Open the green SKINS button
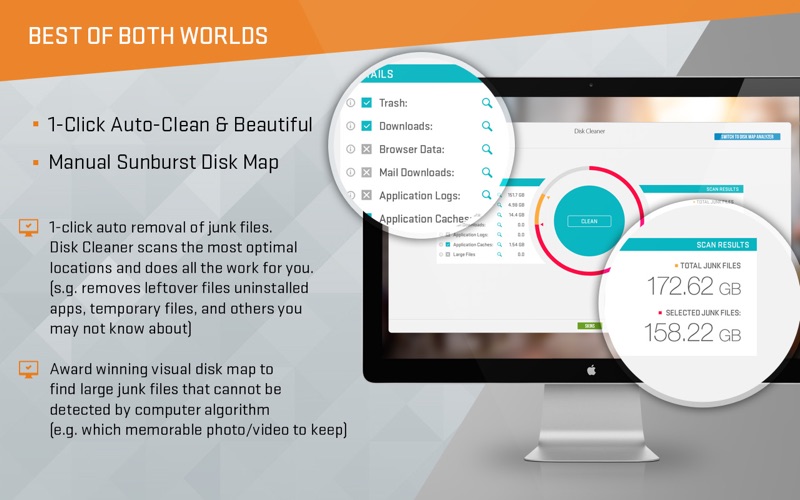 point(590,326)
